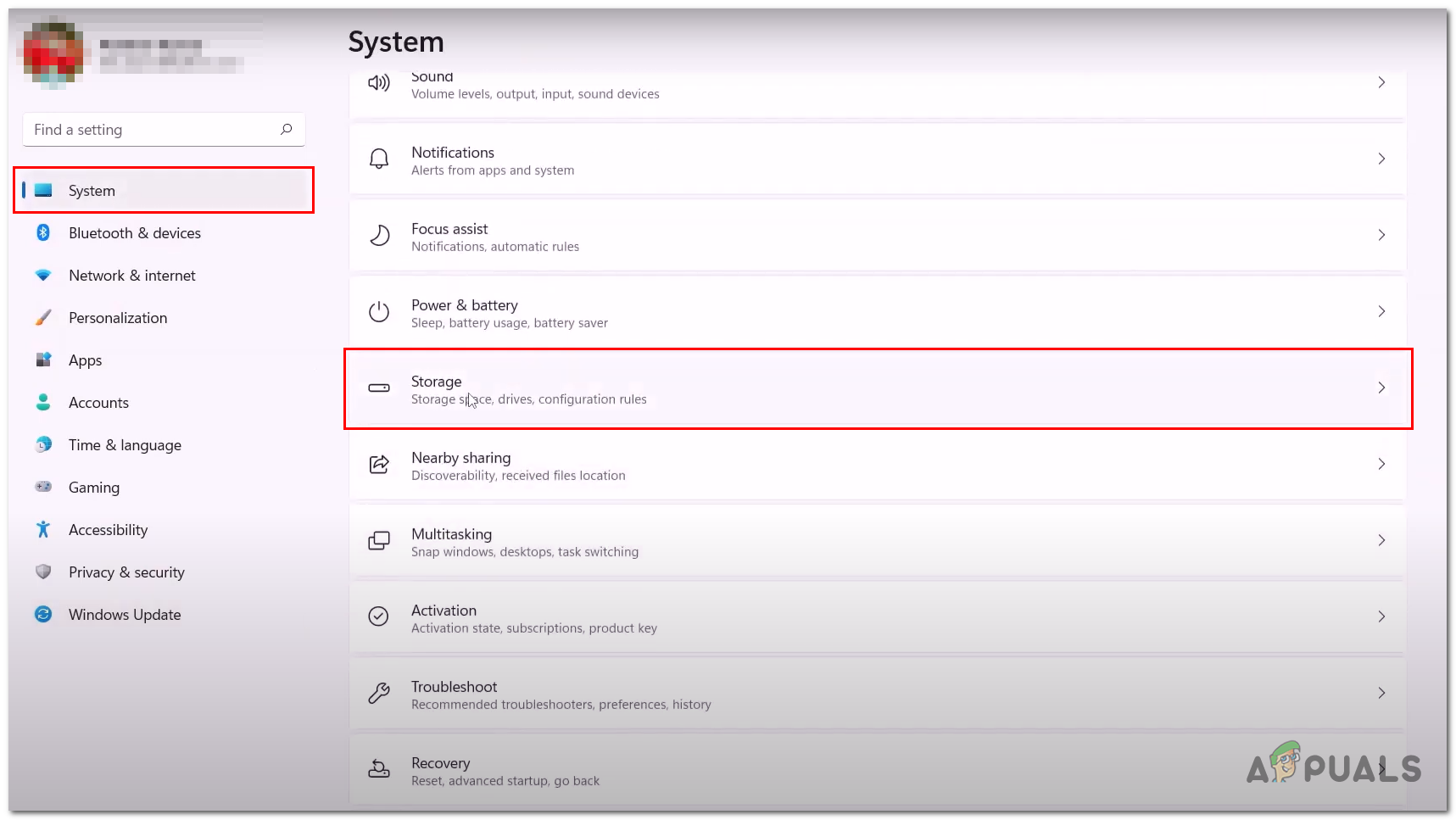Screen dimensions: 1456x820
Task: Expand the Focus assist chevron
Action: 1381,235
